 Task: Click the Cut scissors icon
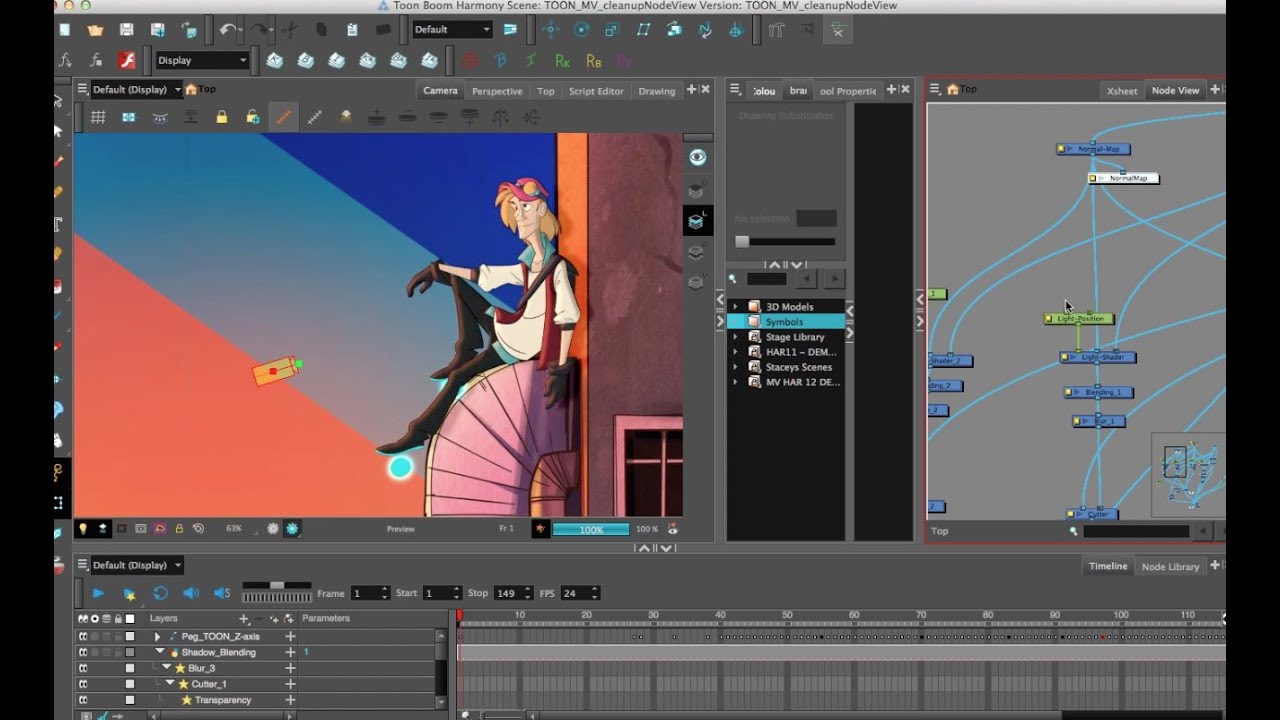tap(290, 30)
